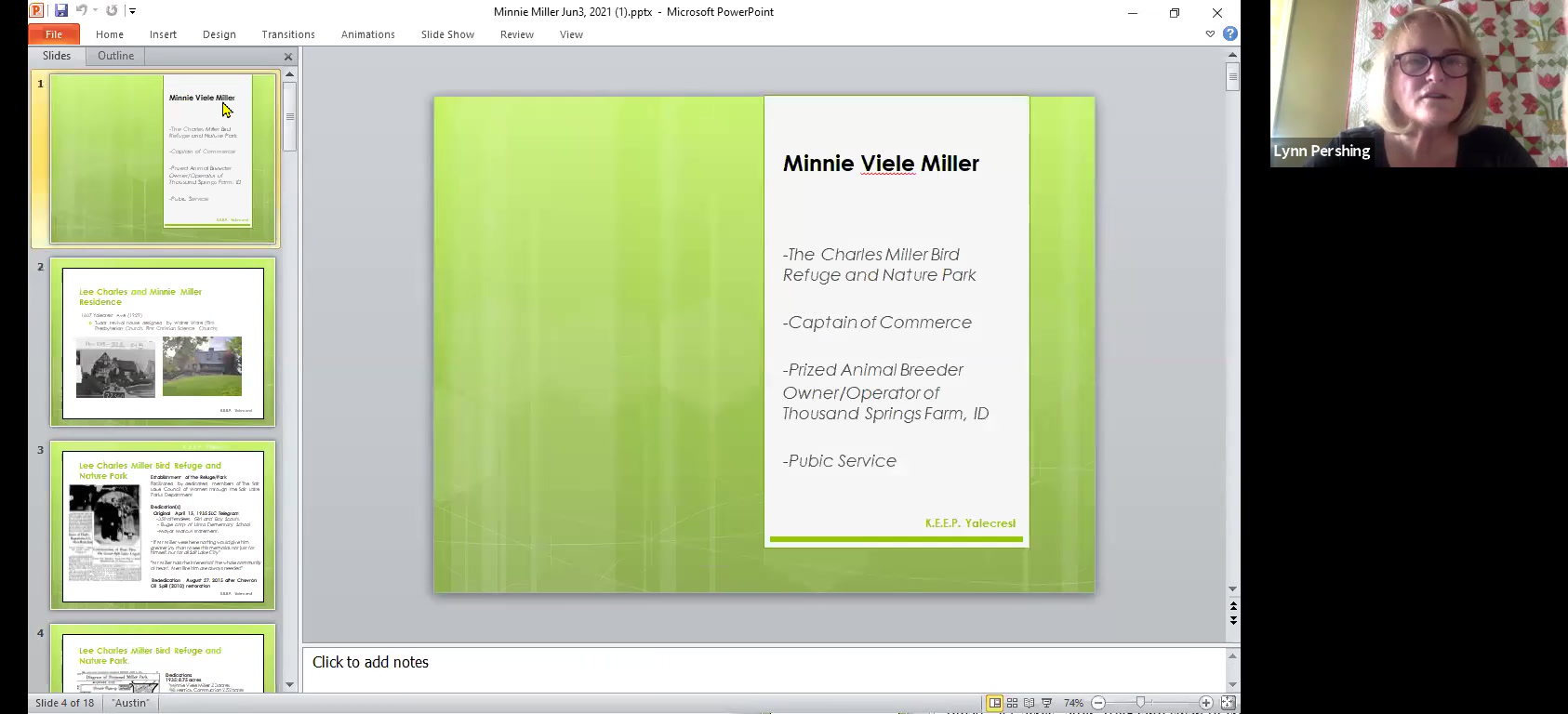Image resolution: width=1568 pixels, height=714 pixels.
Task: Select slide 2 thumbnail Miller Residence
Action: (163, 342)
